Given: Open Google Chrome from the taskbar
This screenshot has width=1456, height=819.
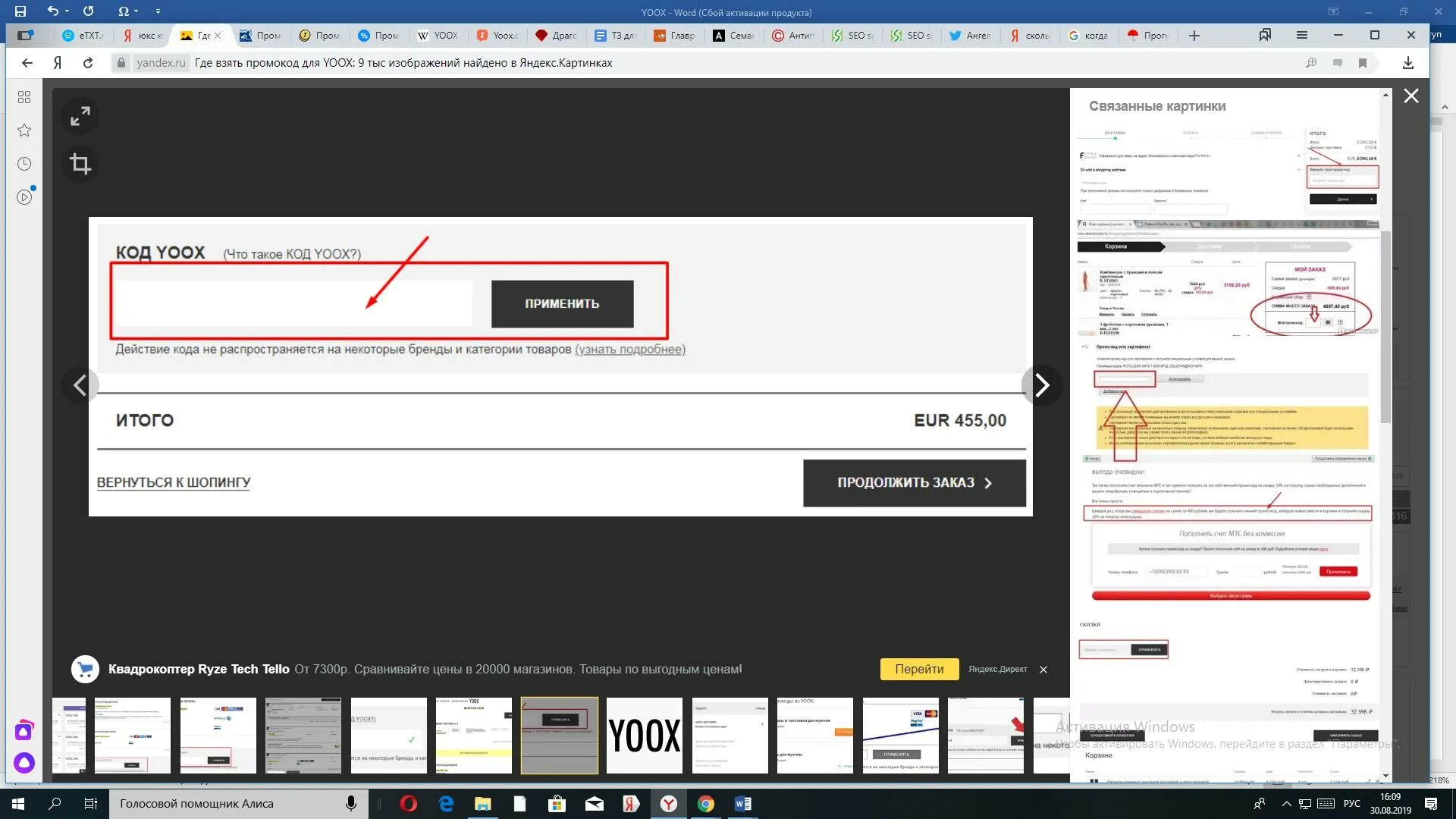Looking at the screenshot, I should tap(706, 804).
